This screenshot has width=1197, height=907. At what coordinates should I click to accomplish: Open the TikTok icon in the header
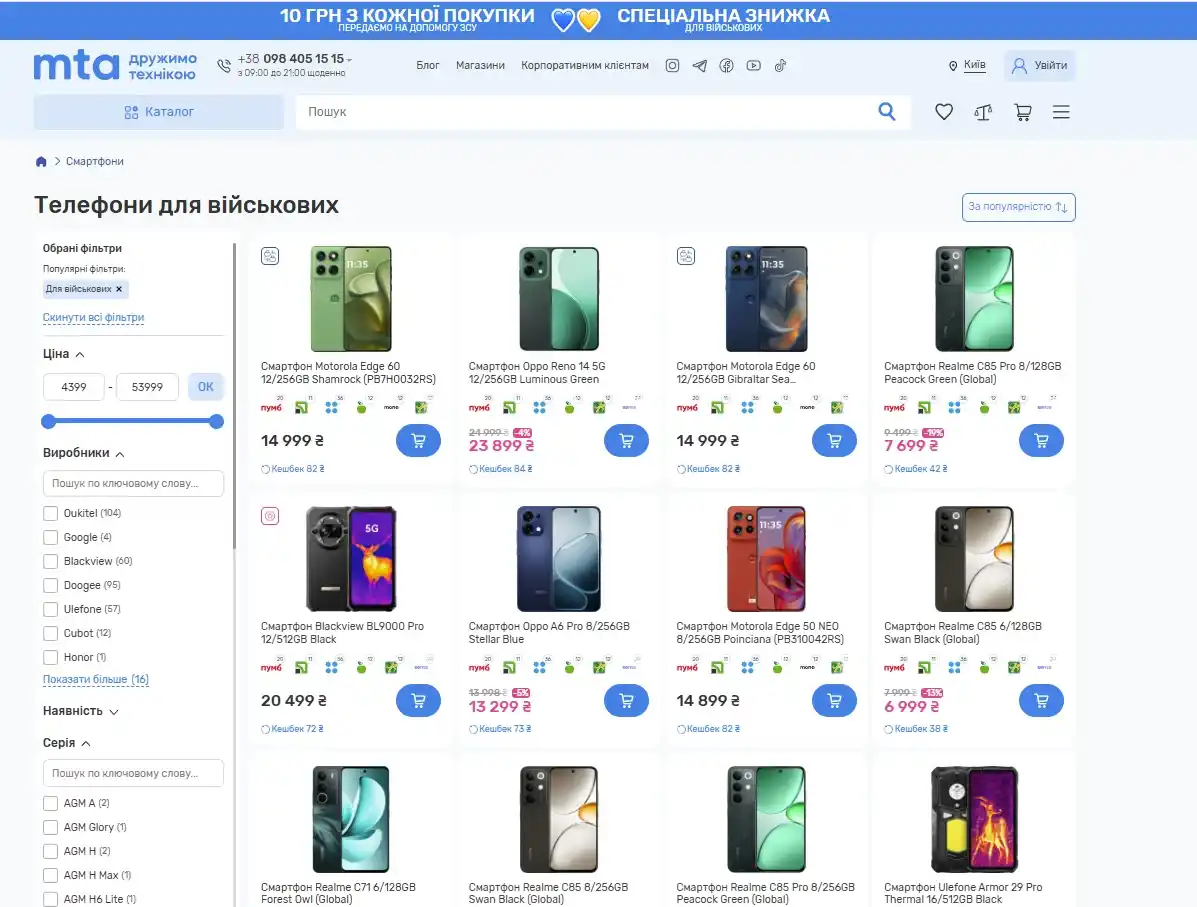click(x=780, y=64)
